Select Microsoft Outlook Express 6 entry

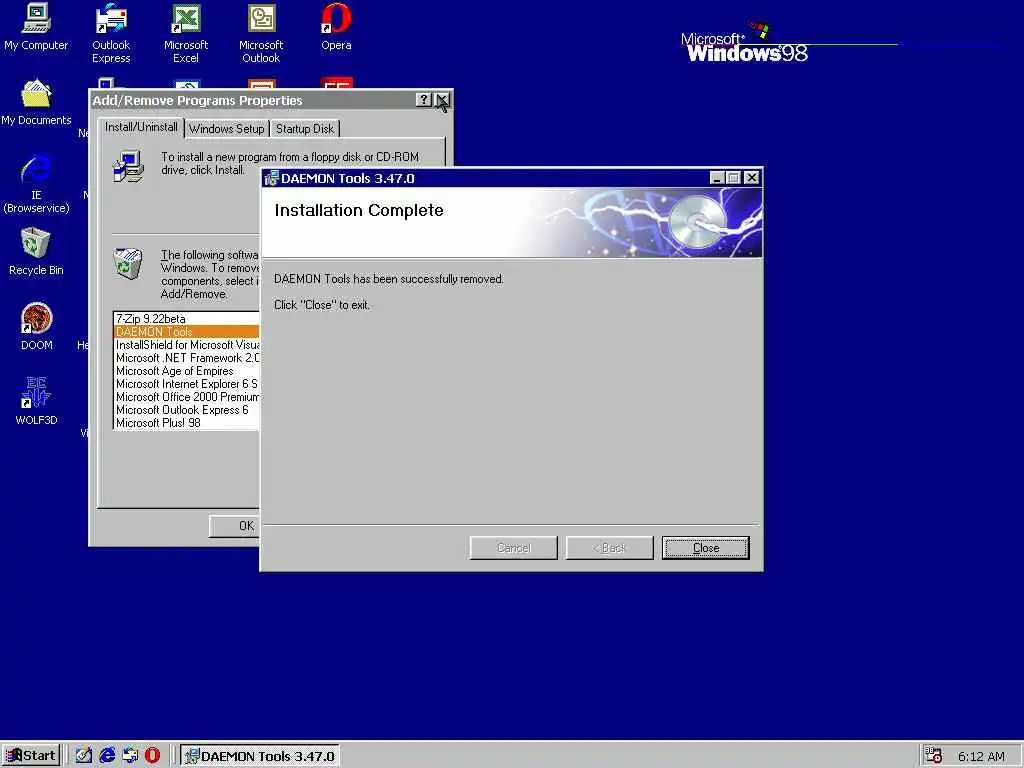point(187,410)
